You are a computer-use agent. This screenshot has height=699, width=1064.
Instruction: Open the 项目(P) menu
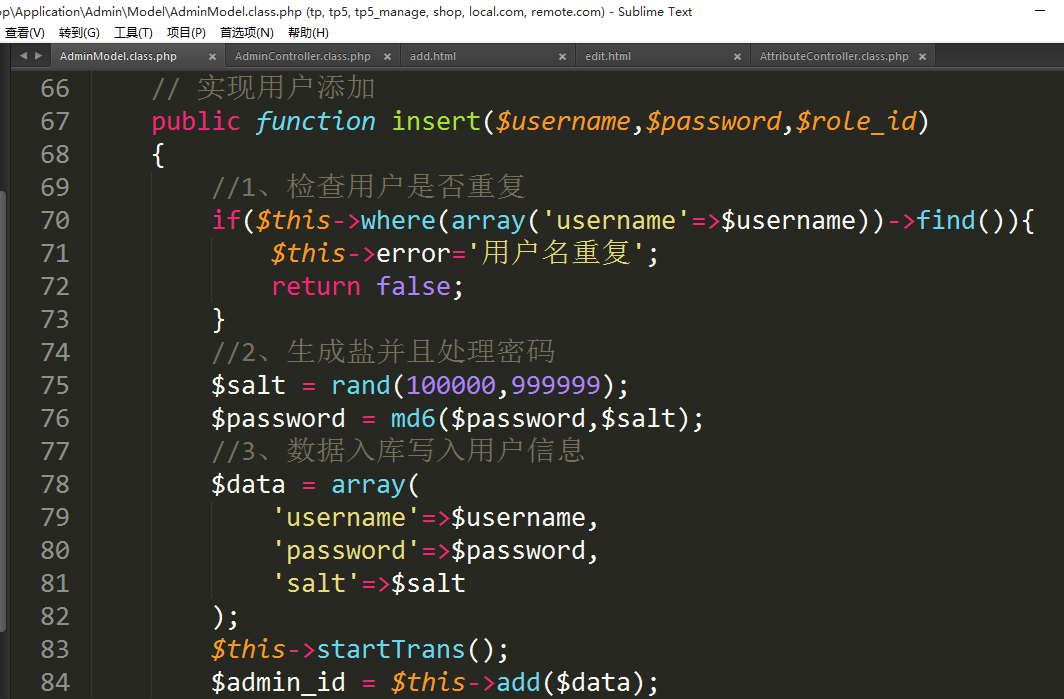click(186, 33)
